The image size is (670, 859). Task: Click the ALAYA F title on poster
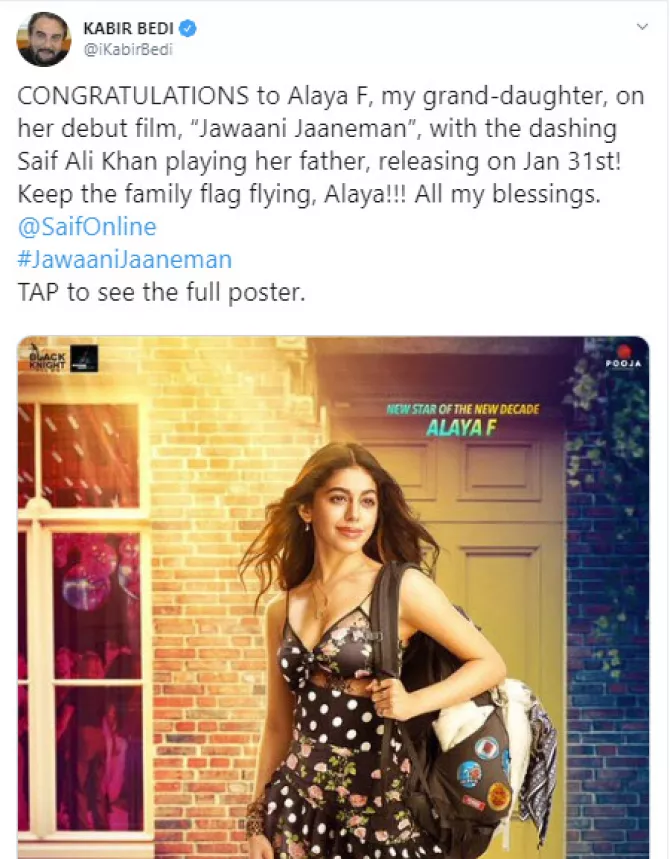[461, 428]
